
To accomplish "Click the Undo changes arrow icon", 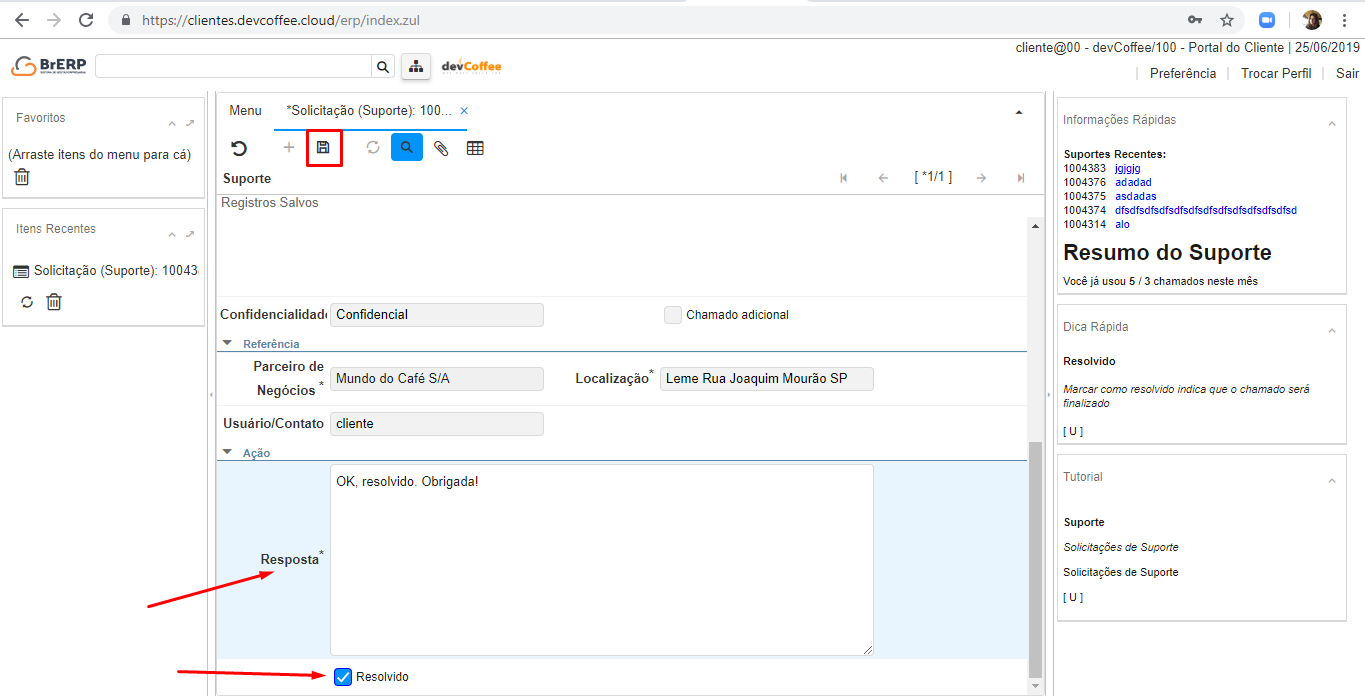I will (239, 148).
